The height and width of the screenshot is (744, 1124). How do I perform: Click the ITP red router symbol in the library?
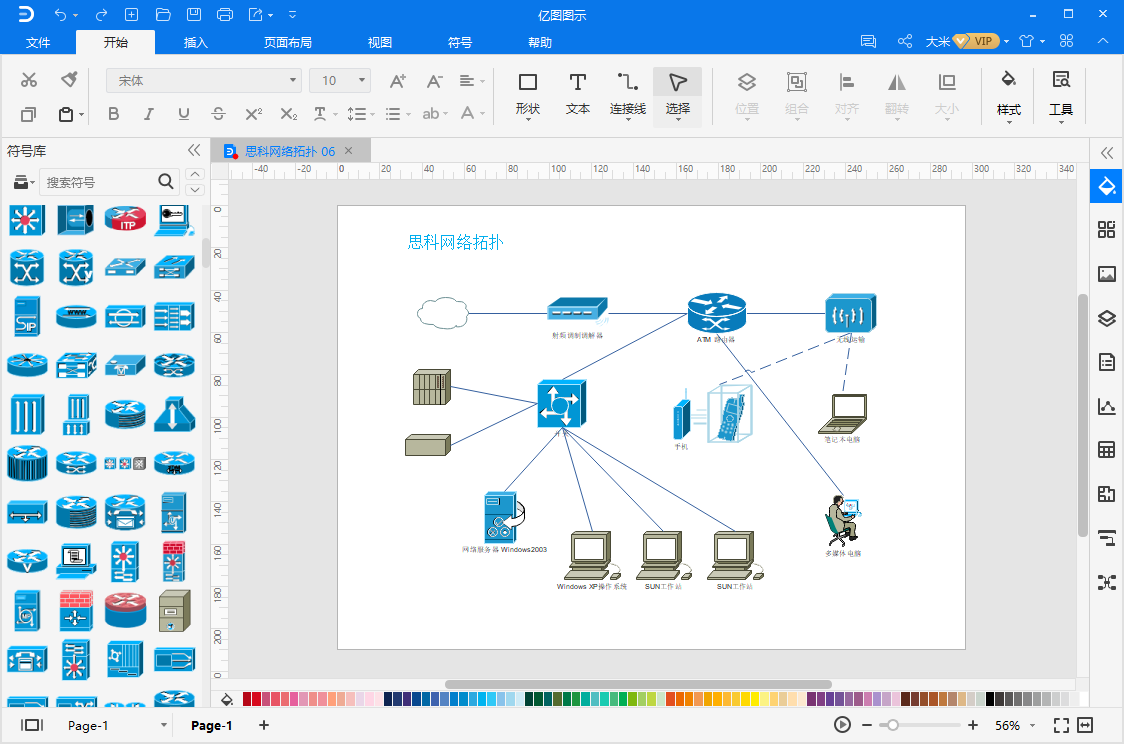point(125,219)
